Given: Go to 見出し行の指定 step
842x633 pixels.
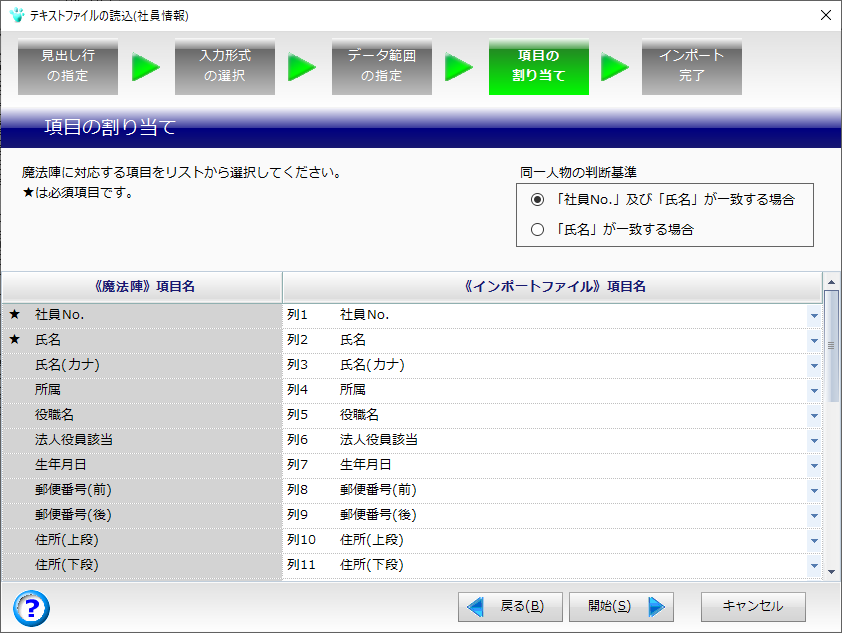Looking at the screenshot, I should coord(68,66).
